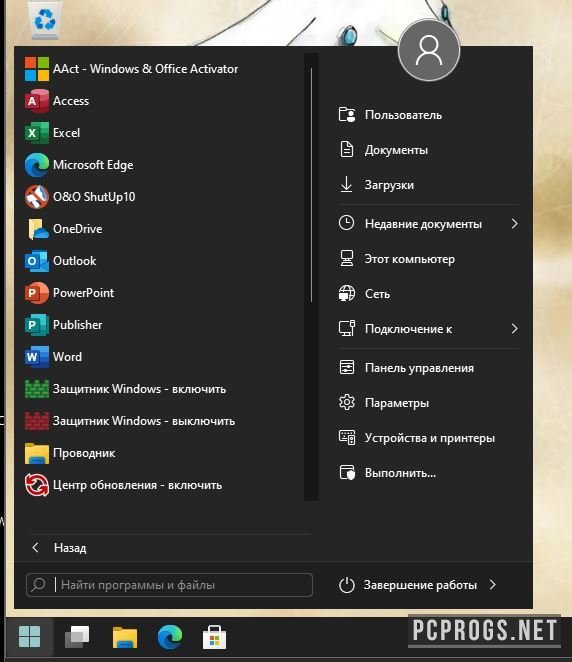Run Центр обновления - включить
This screenshot has height=662, width=572.
click(123, 485)
